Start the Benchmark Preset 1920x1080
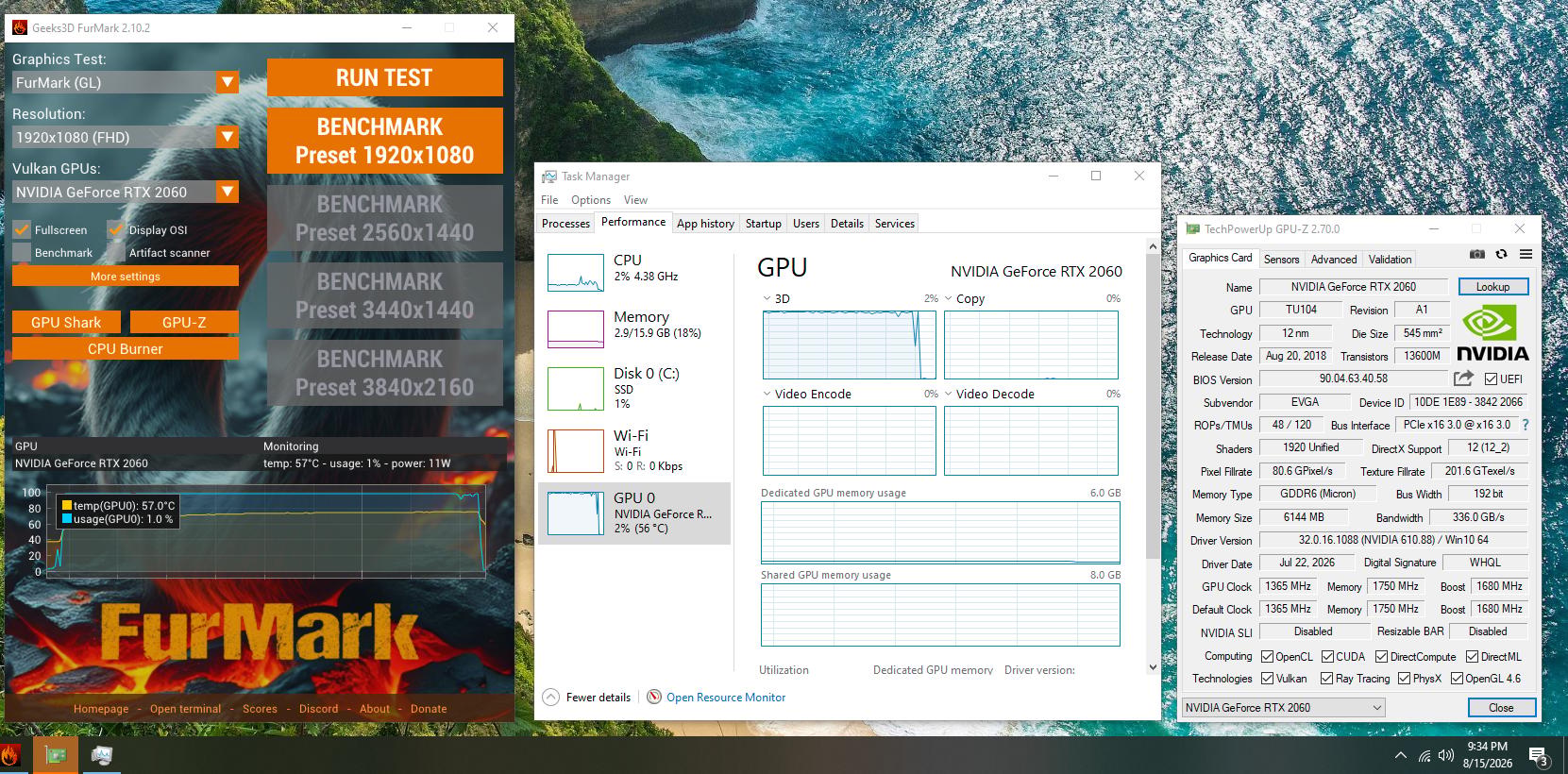The image size is (1568, 774). [384, 141]
